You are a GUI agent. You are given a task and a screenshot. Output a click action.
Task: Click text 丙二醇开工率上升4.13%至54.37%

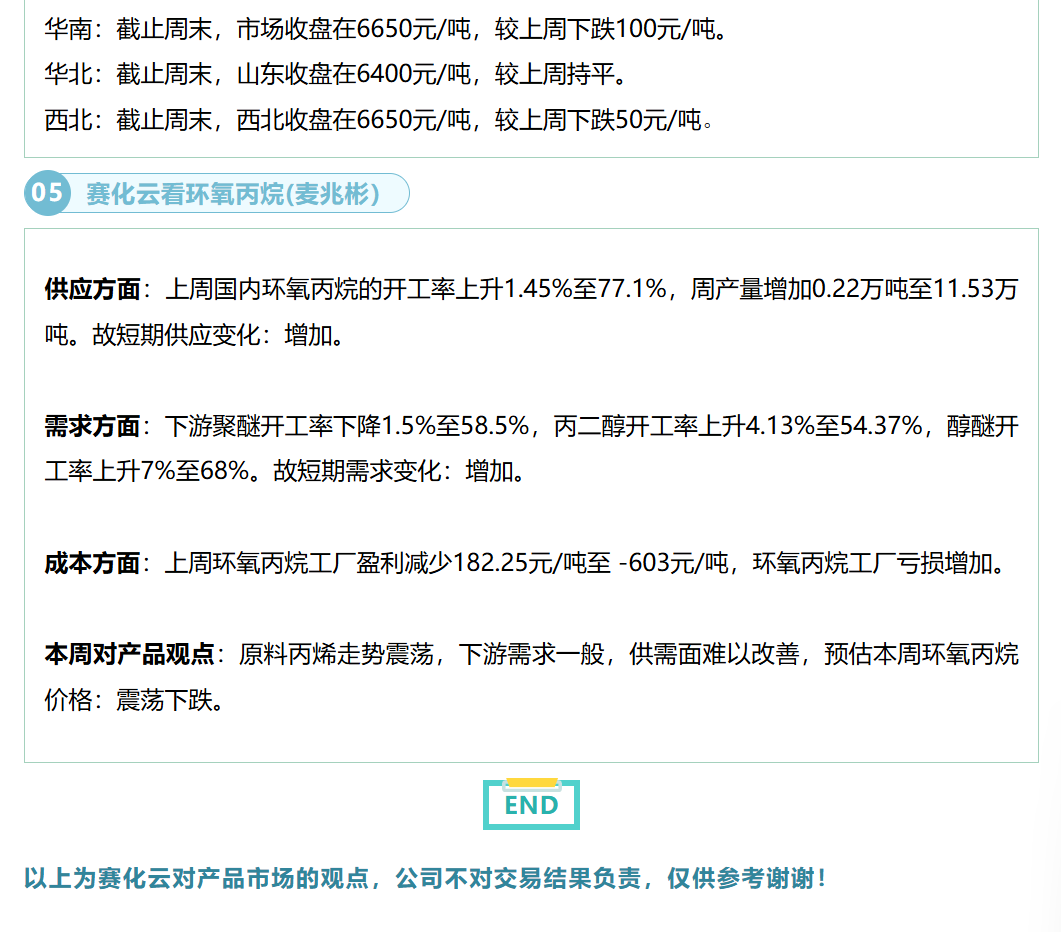[x=738, y=426]
